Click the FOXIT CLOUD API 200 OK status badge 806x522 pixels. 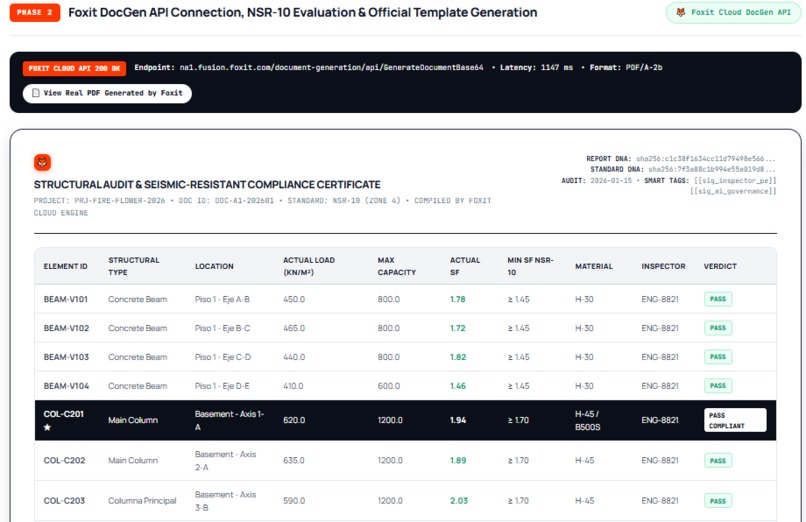coord(74,68)
